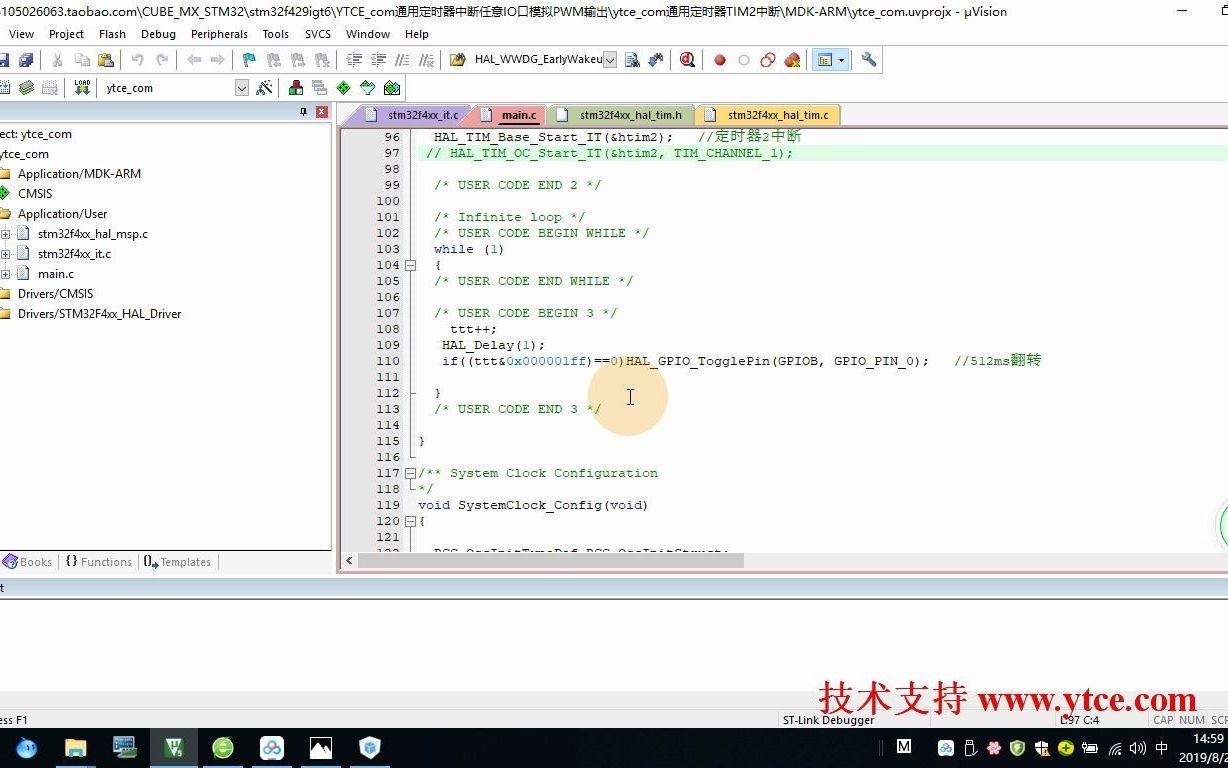Click the editor's horizontal scrollbar
This screenshot has width=1228, height=768.
[x=550, y=561]
